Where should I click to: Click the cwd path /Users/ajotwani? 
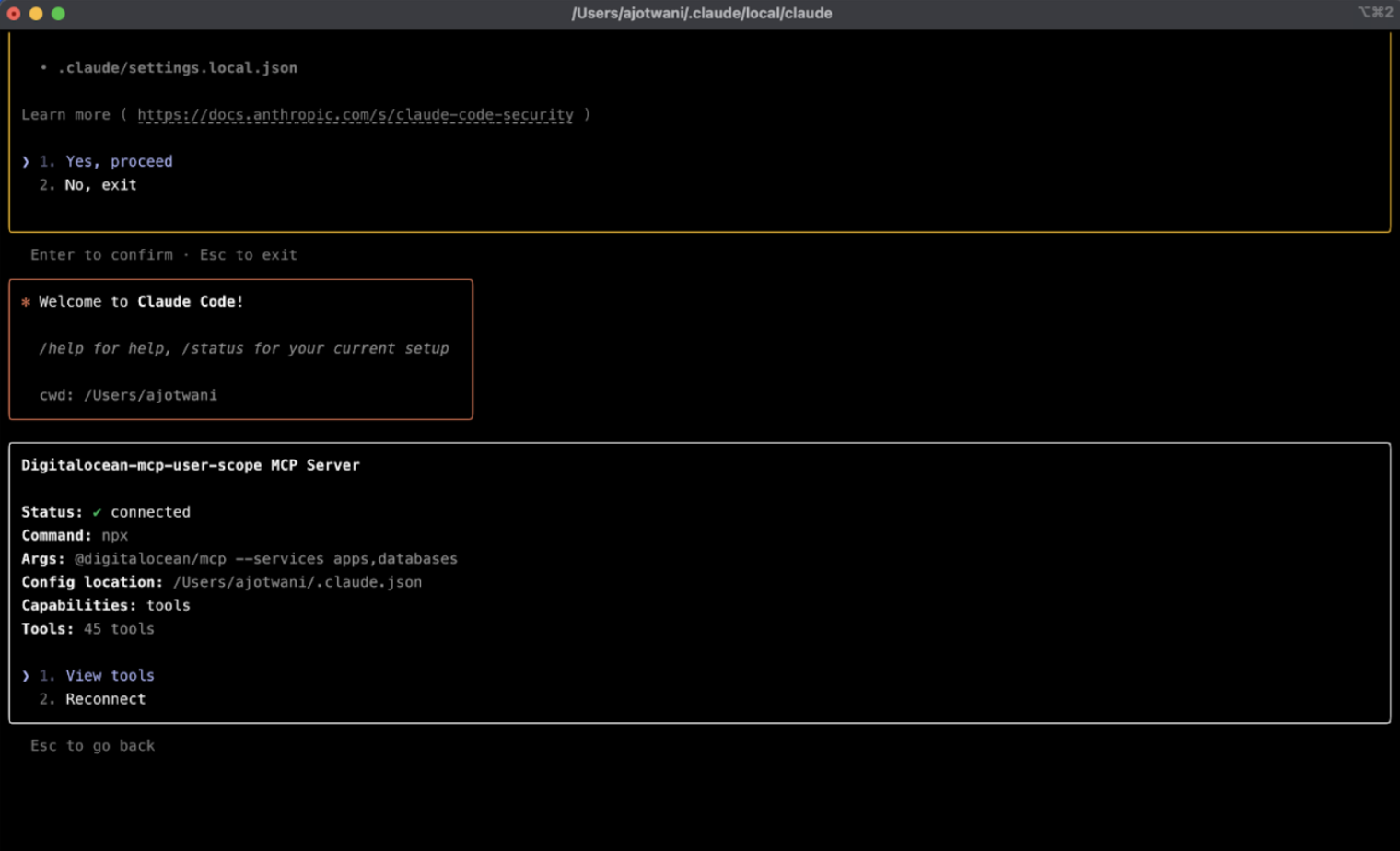point(150,395)
